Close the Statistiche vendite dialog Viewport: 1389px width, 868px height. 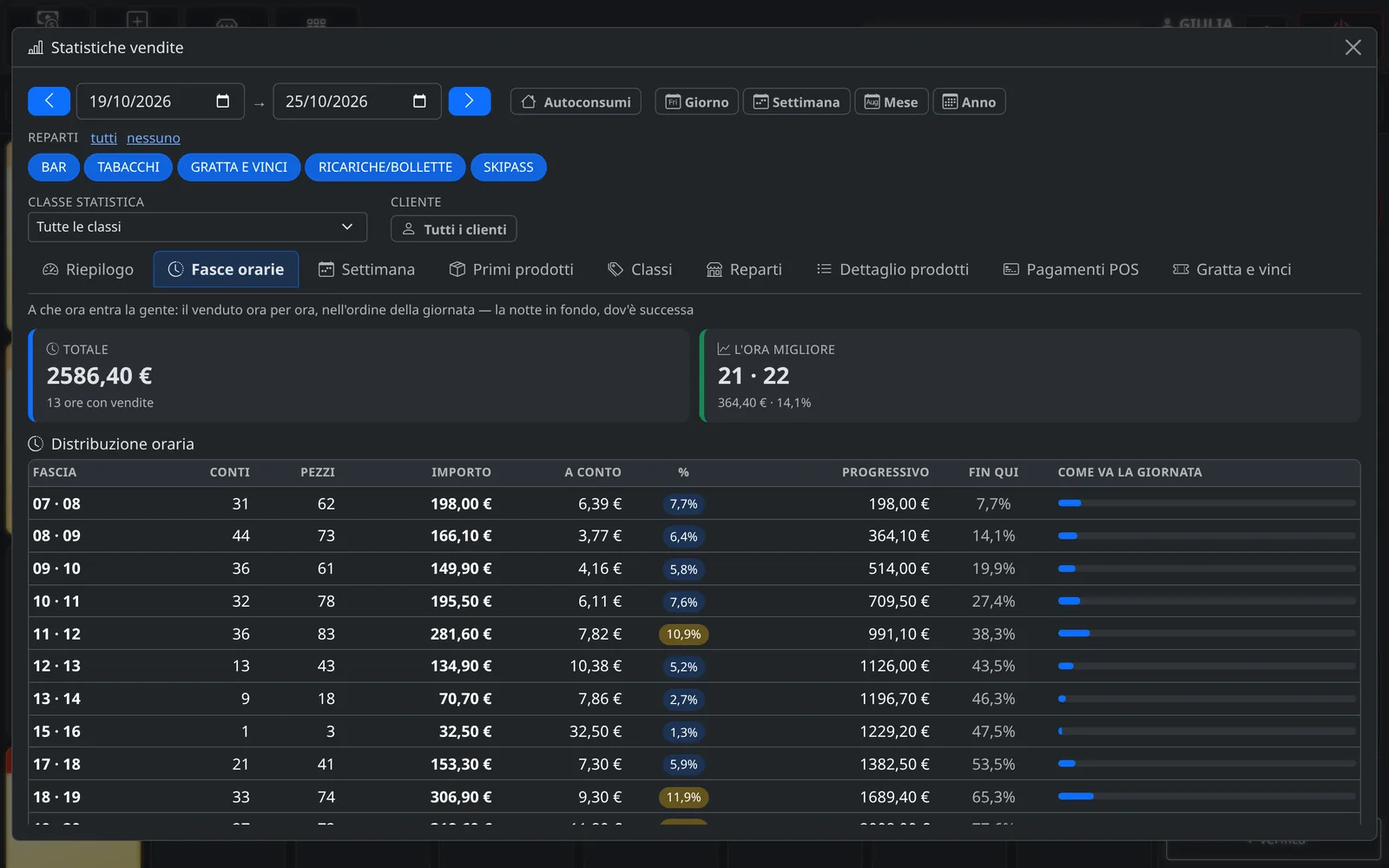click(x=1353, y=48)
